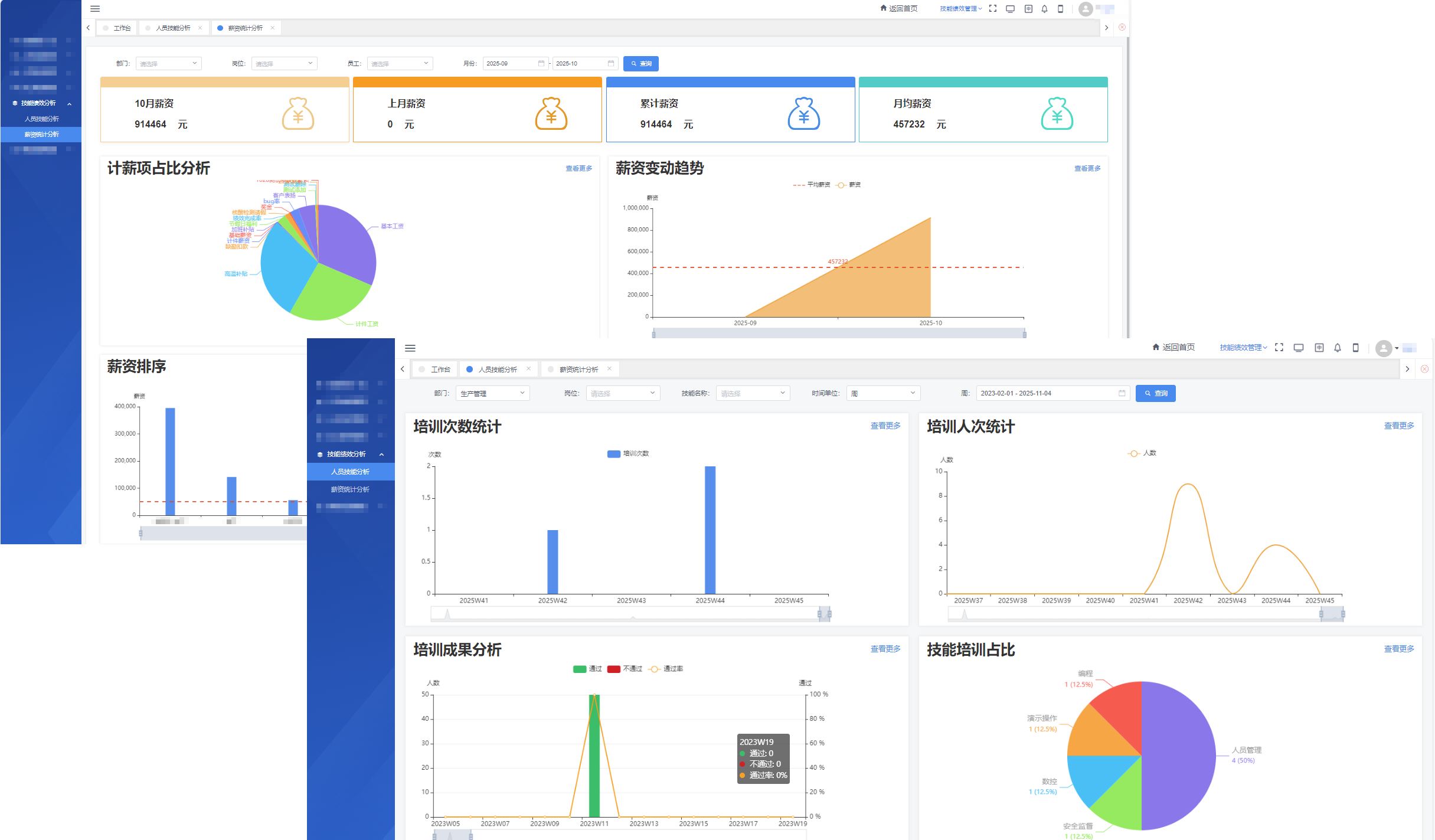Switch to 薪资统计分析 tab in lower window

tap(578, 370)
